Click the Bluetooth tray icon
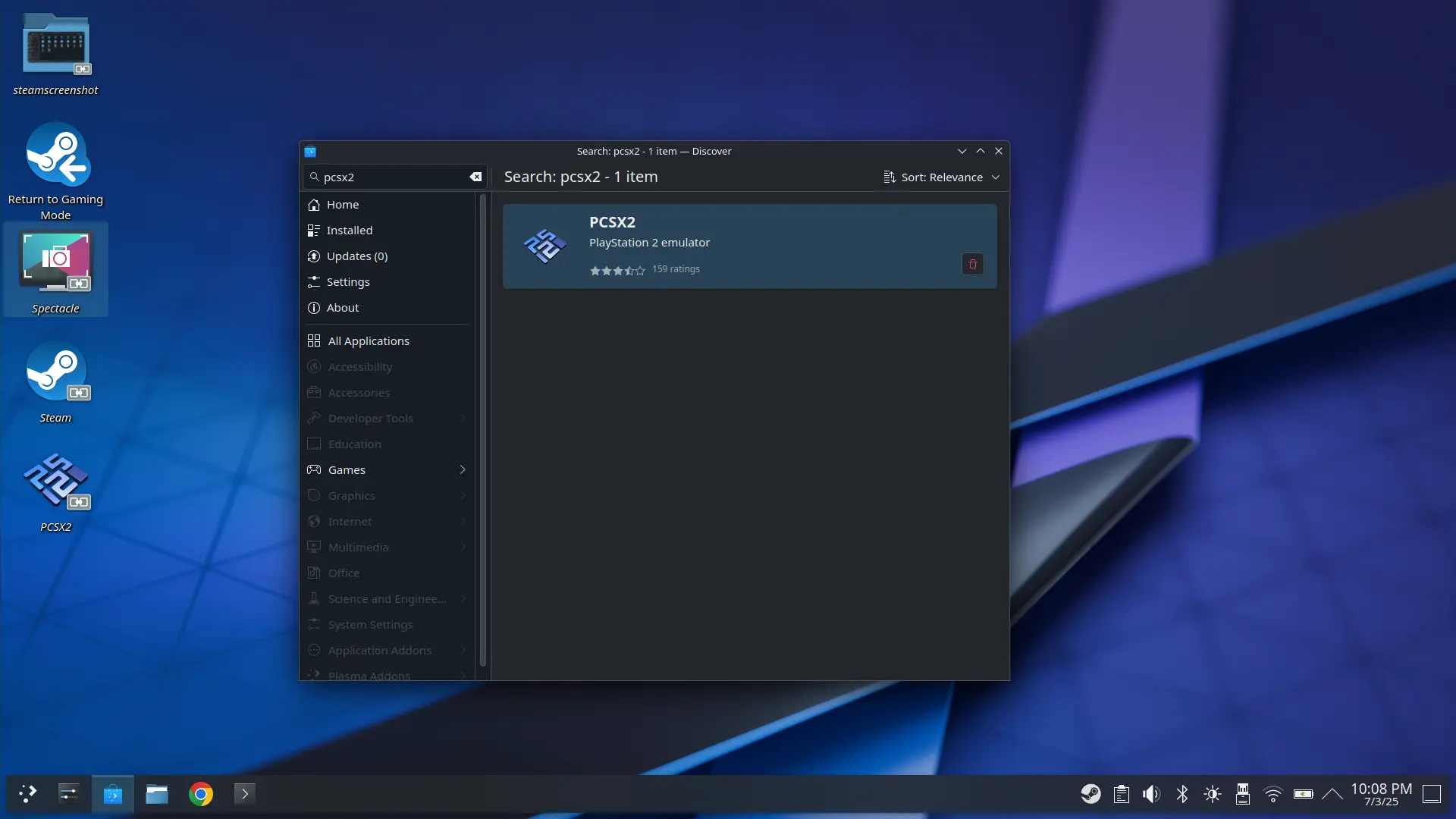 click(x=1182, y=794)
